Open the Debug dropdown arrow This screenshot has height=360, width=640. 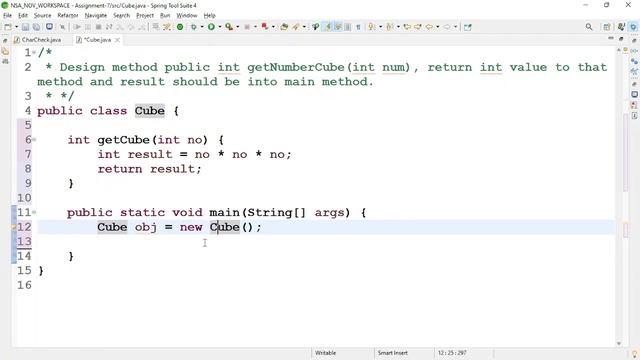coord(202,27)
